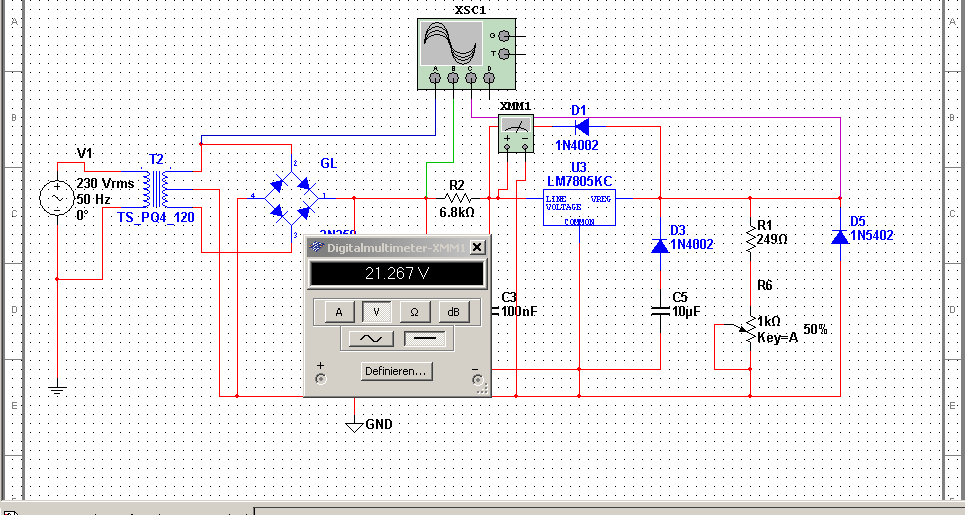
Task: Click the 21.267 V multimeter reading
Action: click(397, 274)
